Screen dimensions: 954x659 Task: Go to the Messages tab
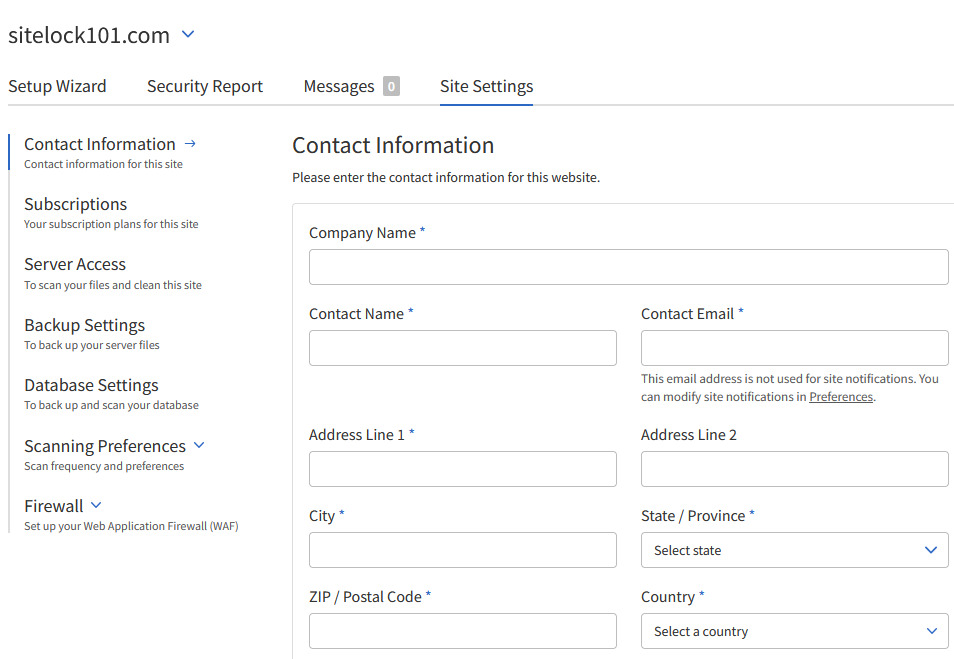tap(338, 86)
